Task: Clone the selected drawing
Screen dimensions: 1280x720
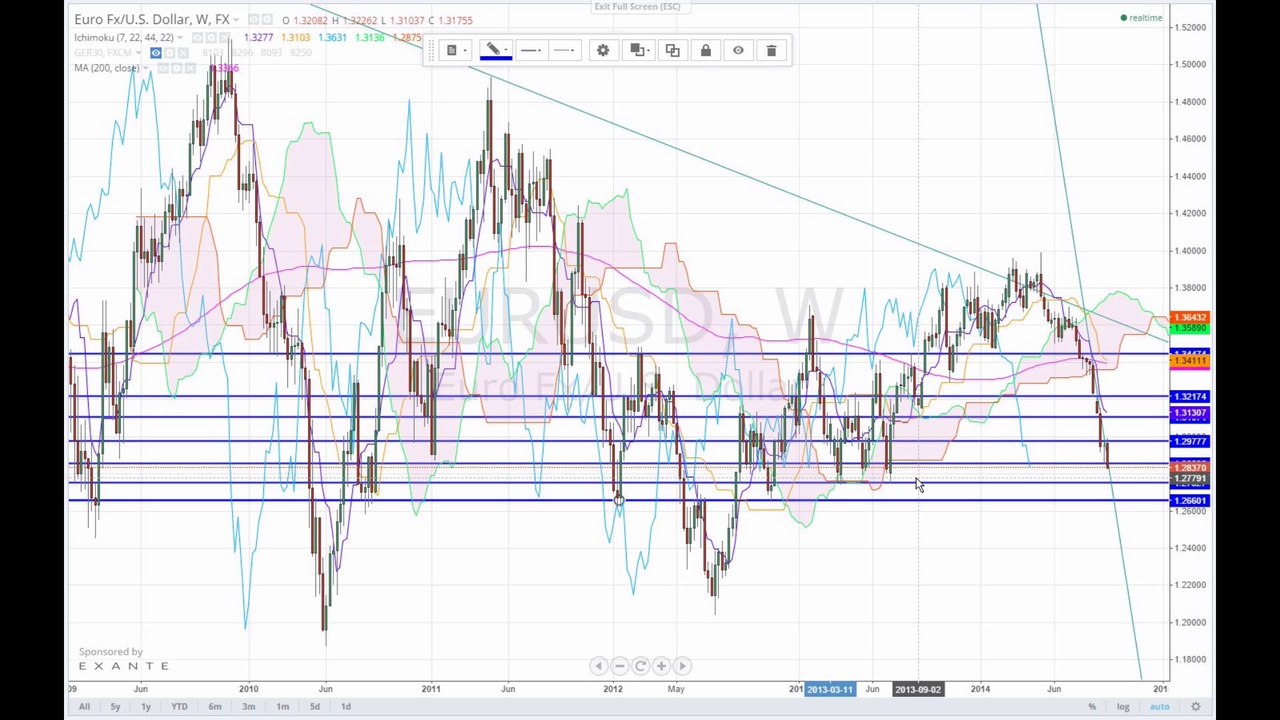Action: (x=672, y=50)
